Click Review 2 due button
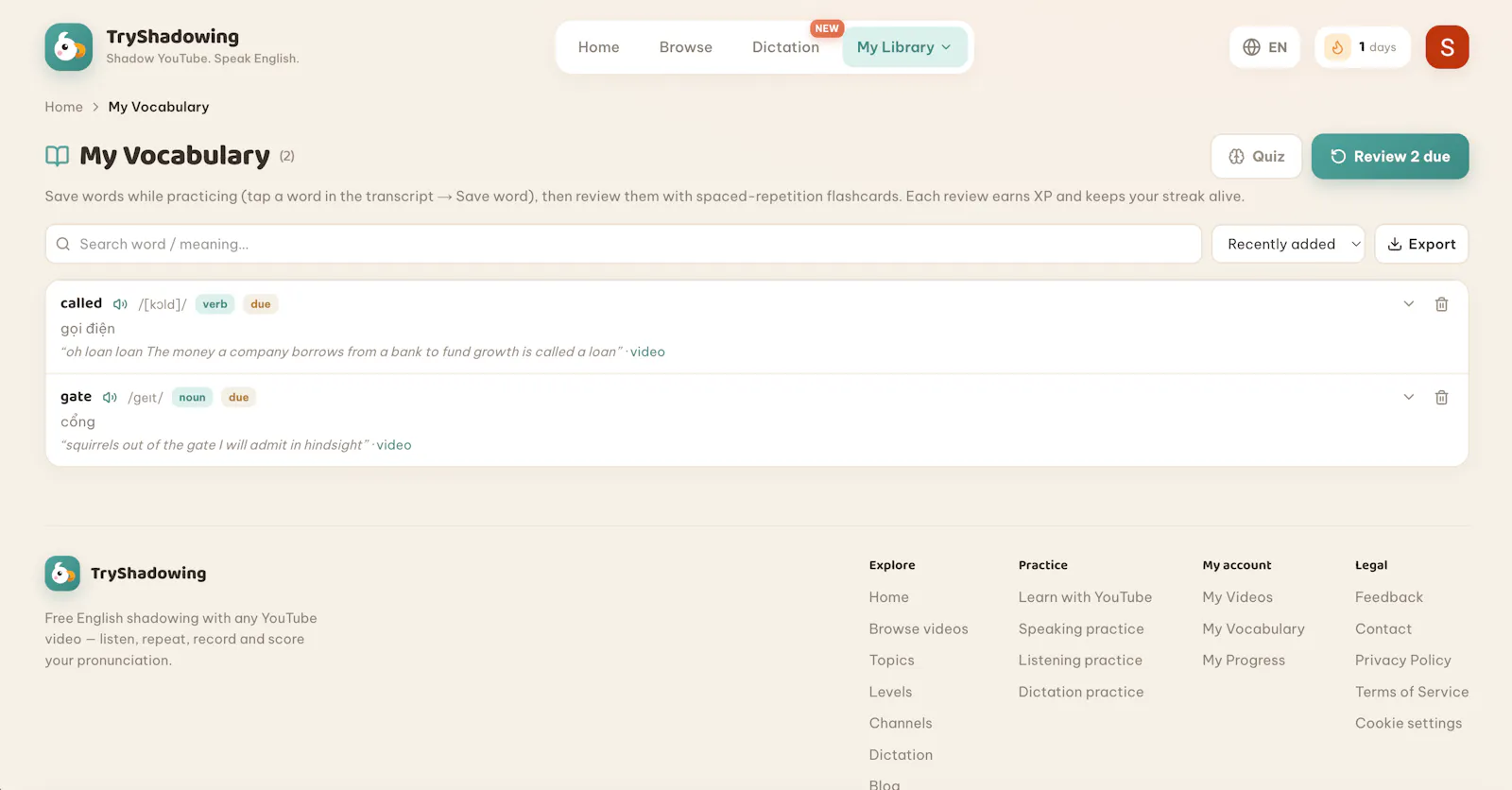Viewport: 1512px width, 790px height. tap(1390, 156)
